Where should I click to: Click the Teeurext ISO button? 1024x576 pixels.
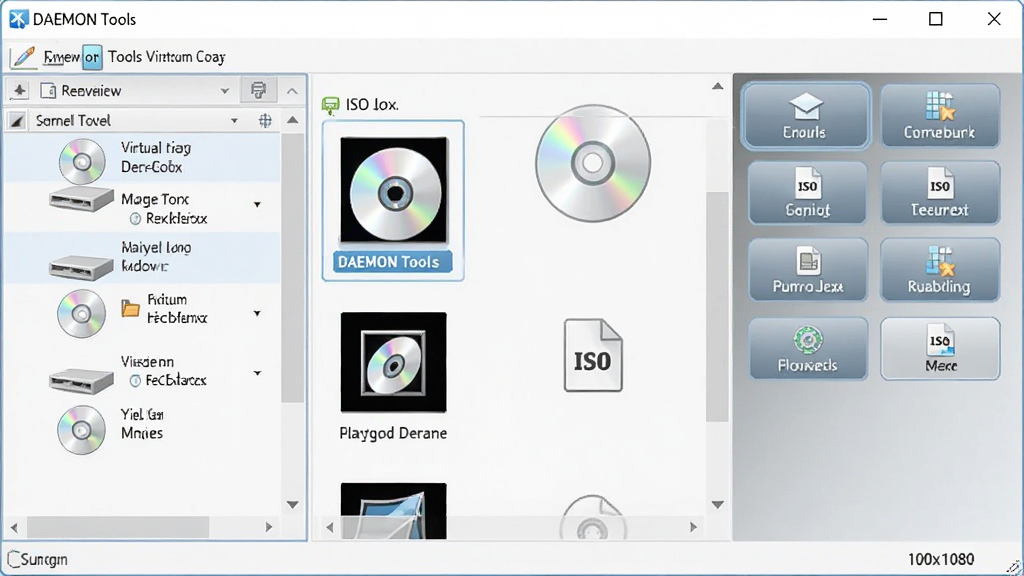tap(940, 193)
